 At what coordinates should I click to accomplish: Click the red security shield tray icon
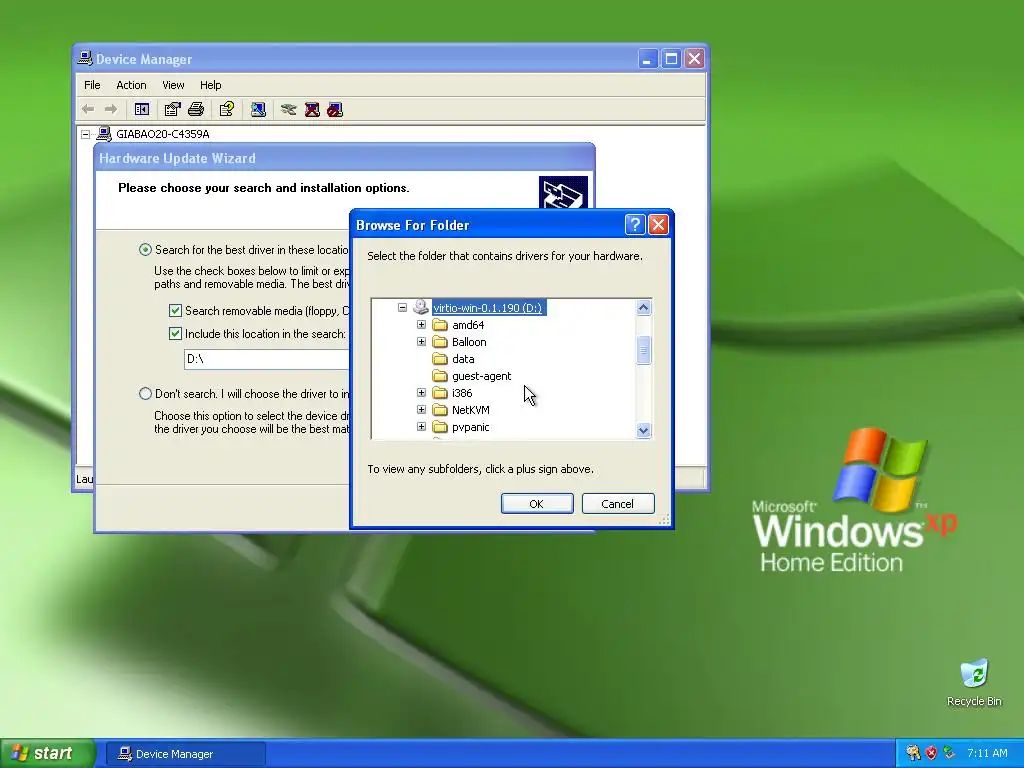[x=931, y=753]
